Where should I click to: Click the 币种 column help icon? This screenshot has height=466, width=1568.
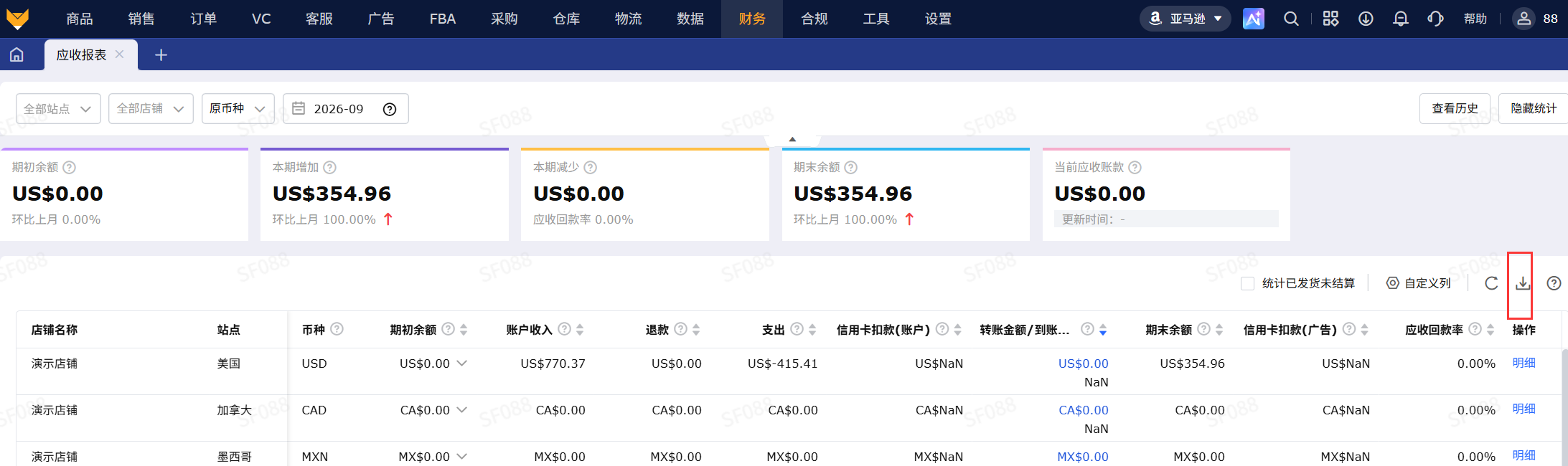click(x=337, y=329)
